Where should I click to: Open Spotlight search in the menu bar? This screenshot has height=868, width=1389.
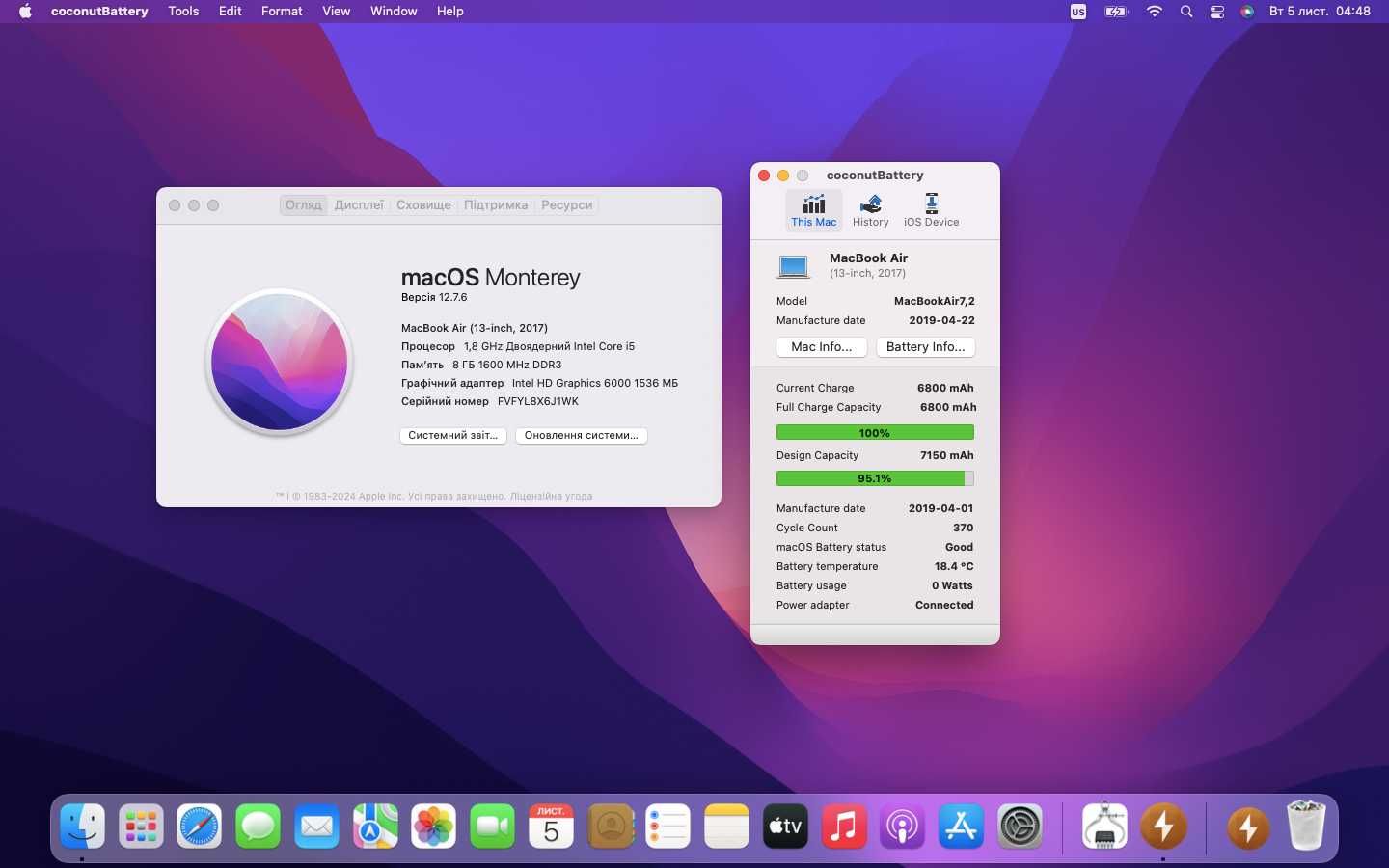click(x=1186, y=12)
